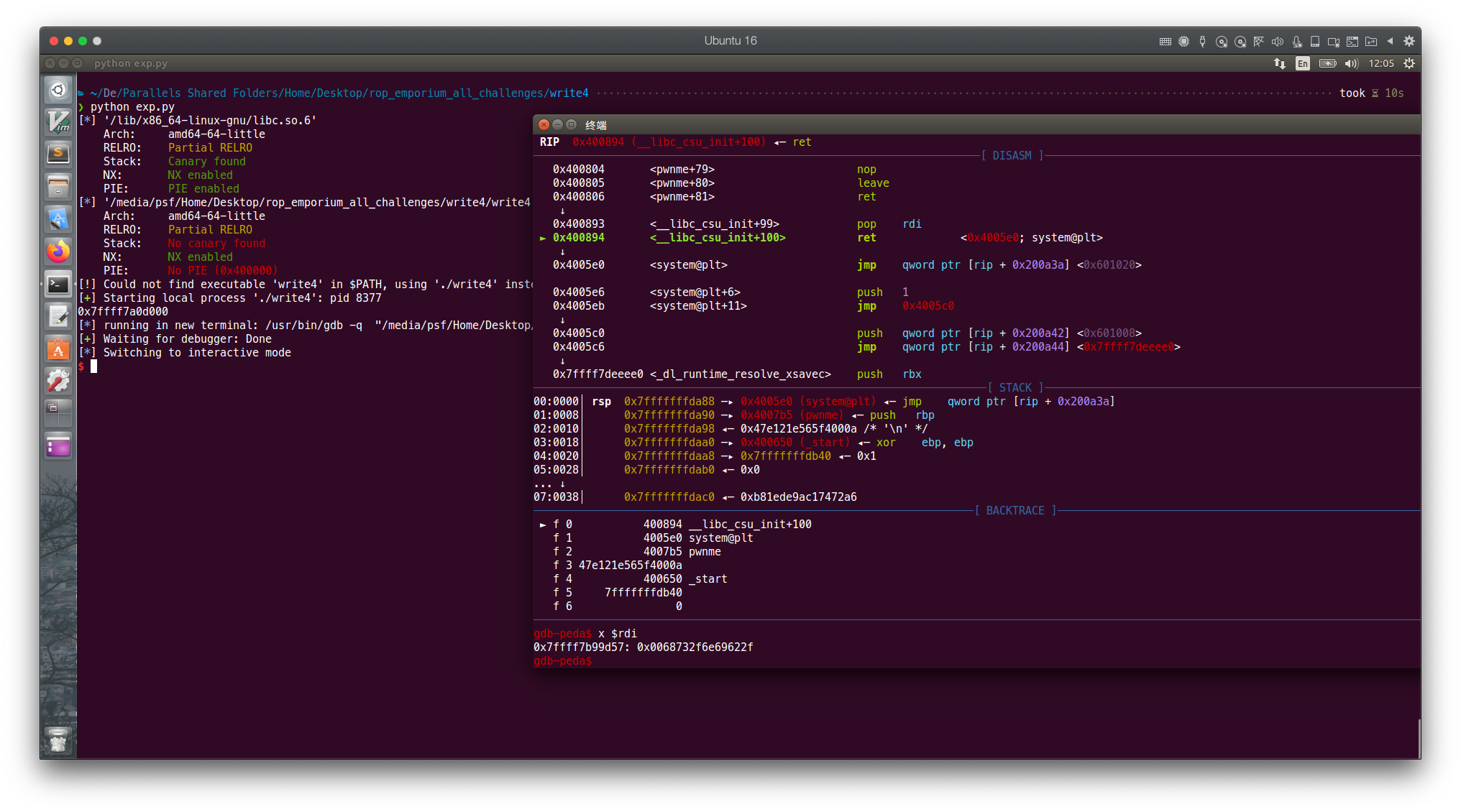Open Ubuntu network connections indicator
This screenshot has width=1461, height=812.
pos(1280,63)
